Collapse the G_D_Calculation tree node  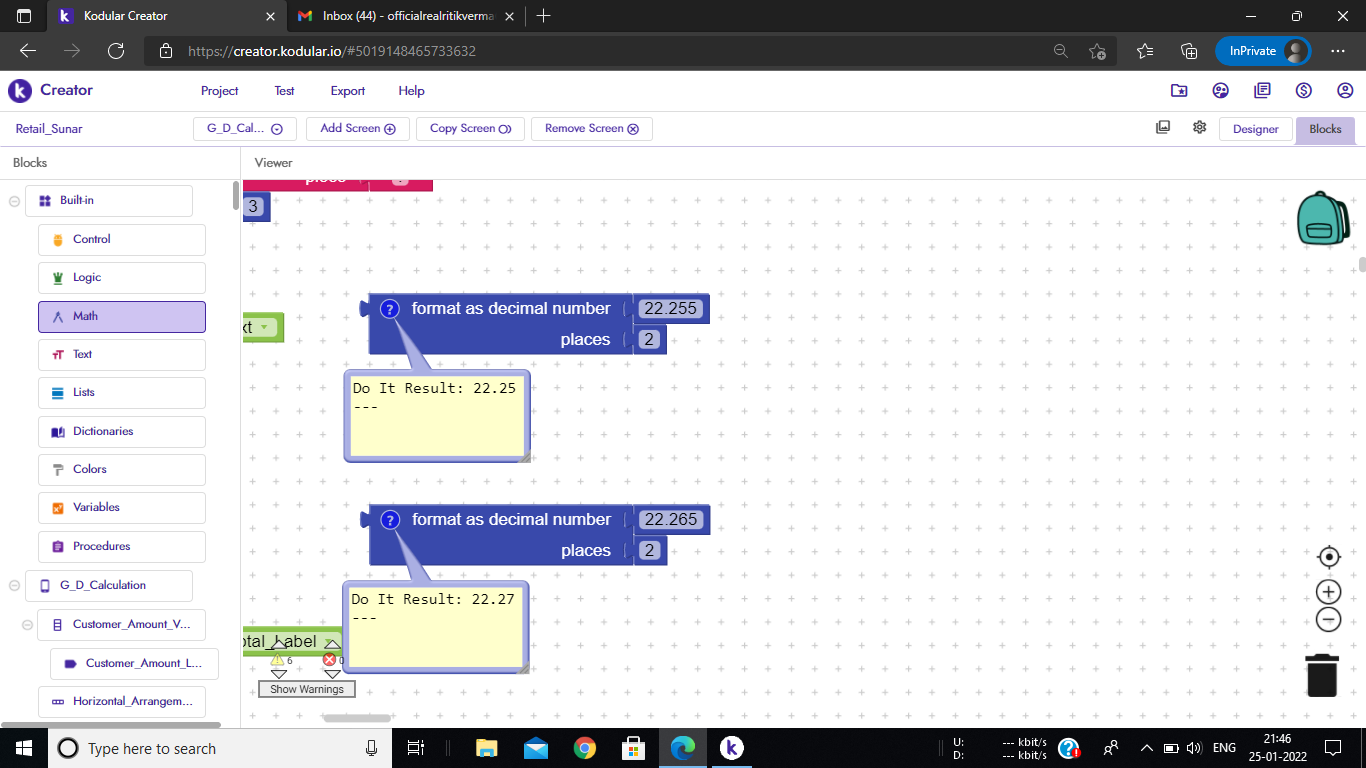coord(14,586)
